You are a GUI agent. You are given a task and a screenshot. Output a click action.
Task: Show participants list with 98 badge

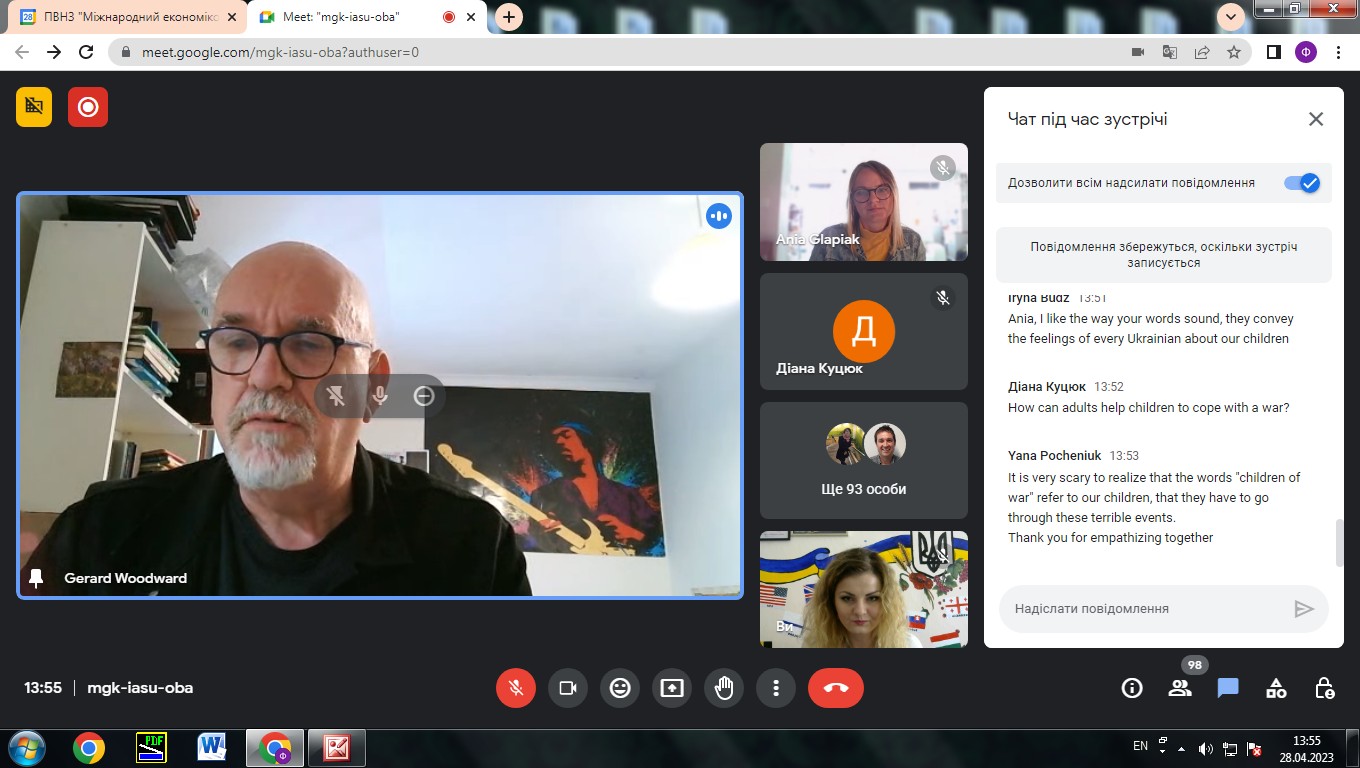[1180, 688]
